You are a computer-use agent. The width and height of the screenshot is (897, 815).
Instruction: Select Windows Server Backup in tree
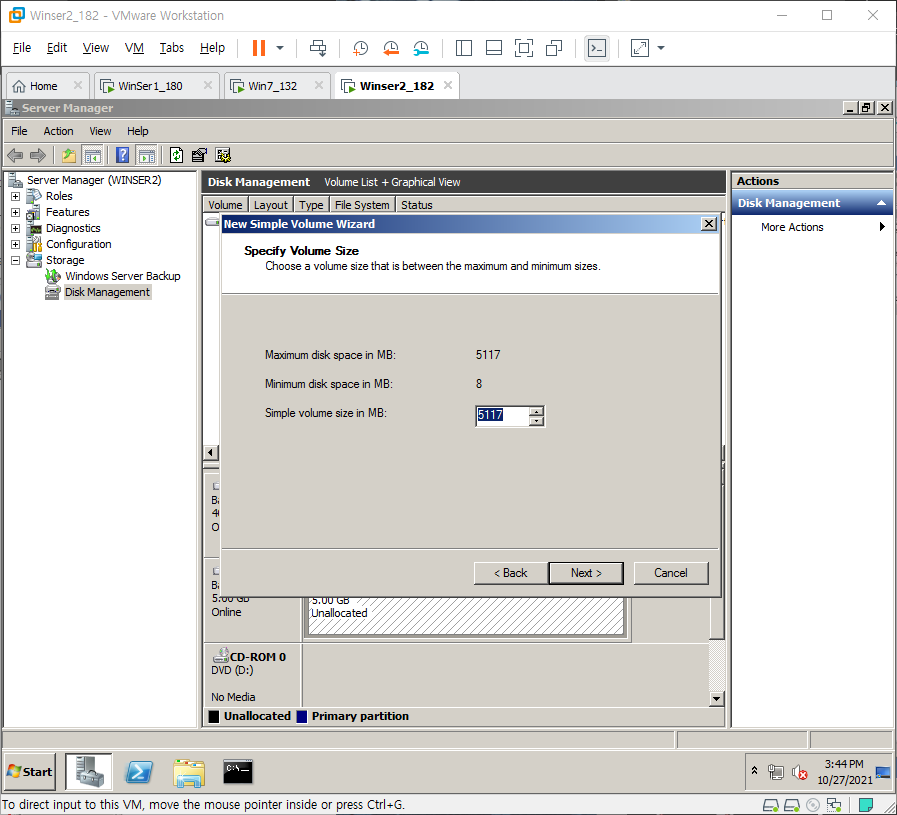click(122, 276)
